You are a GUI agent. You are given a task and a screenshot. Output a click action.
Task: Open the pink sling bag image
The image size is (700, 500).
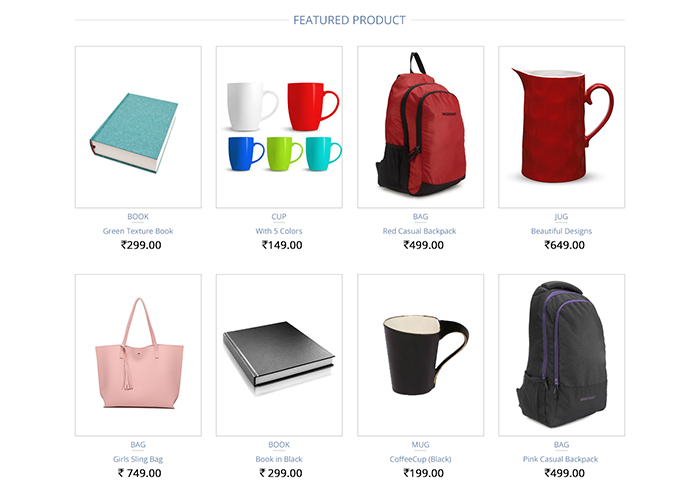(138, 355)
